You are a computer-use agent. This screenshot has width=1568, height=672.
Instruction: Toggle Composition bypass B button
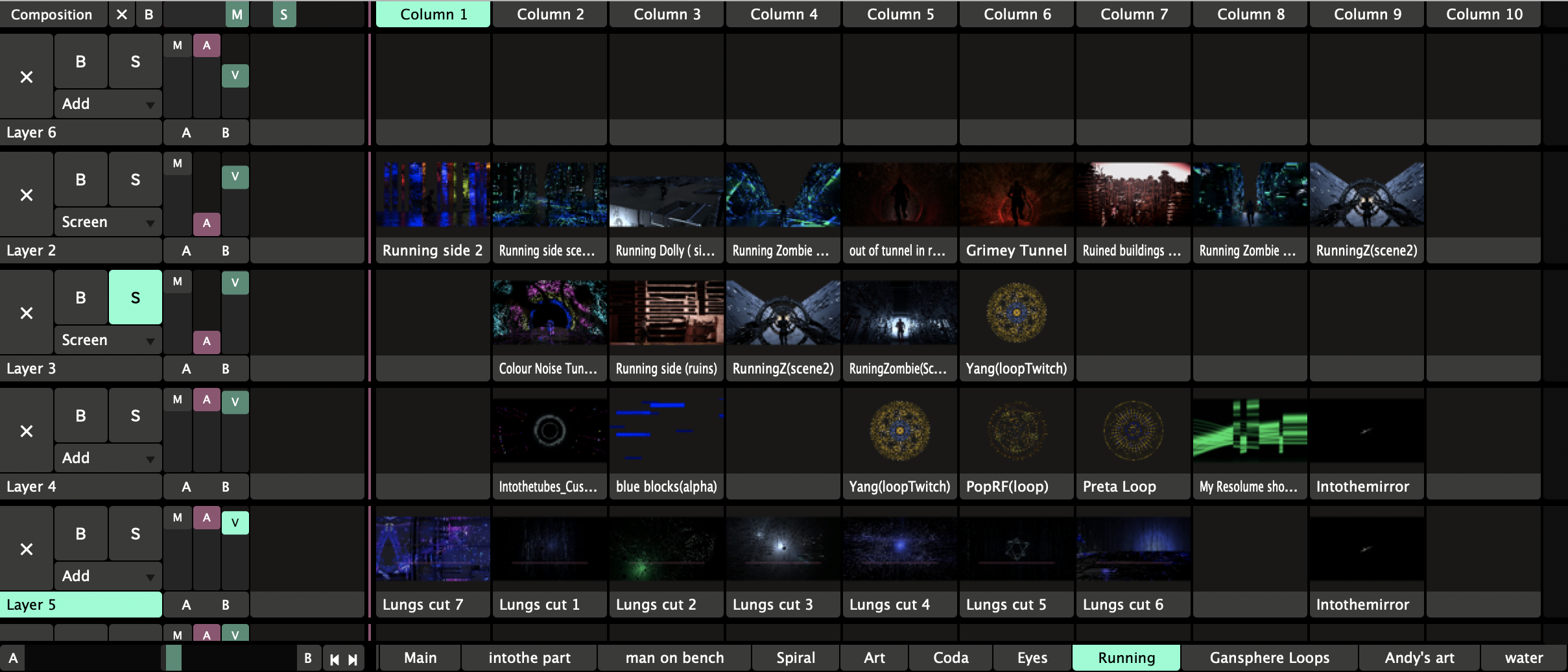click(149, 14)
